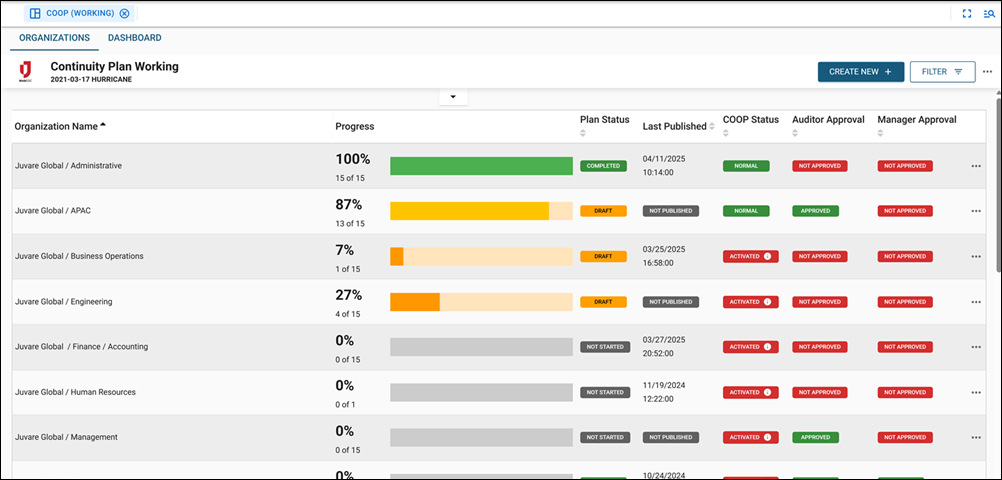This screenshot has height=480, width=1002.
Task: Sort by Last Published column
Action: pyautogui.click(x=675, y=126)
